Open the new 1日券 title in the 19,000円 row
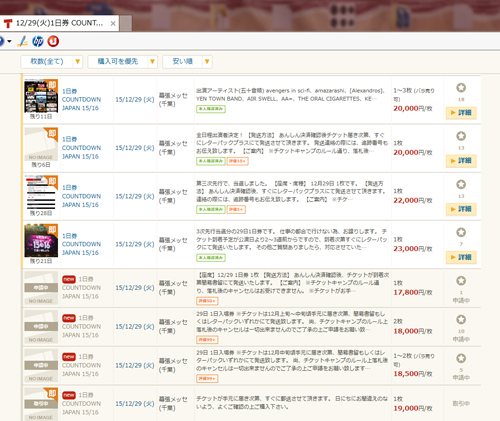 point(81,404)
